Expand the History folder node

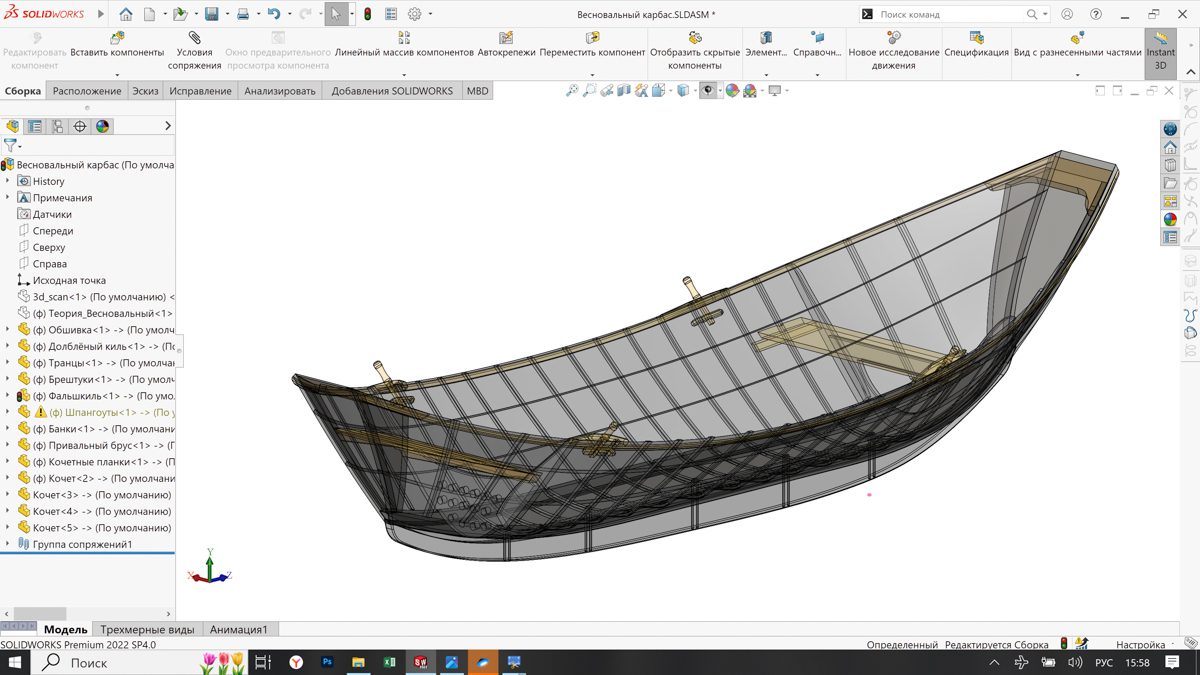(8, 181)
